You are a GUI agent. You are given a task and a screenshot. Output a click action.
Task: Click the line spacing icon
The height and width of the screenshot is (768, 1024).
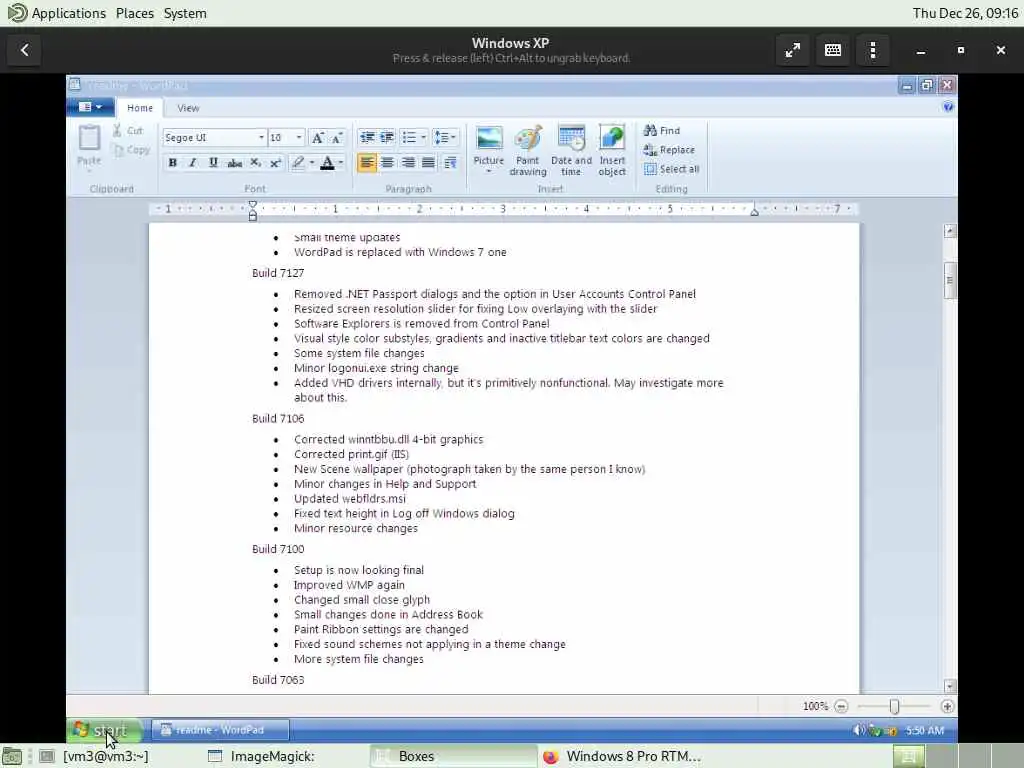(x=442, y=137)
